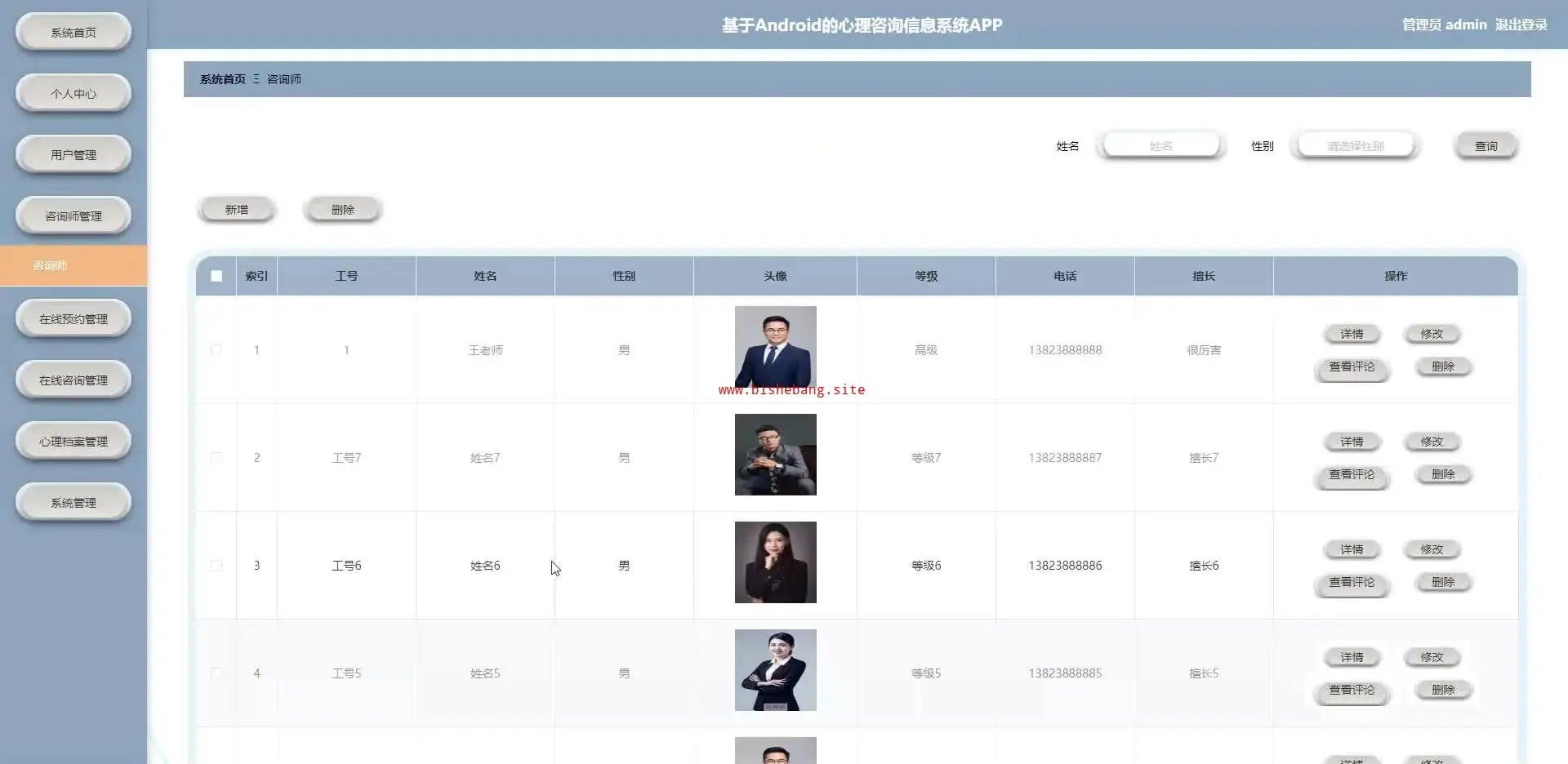
Task: Click 退出登录 to log out
Action: click(1521, 24)
